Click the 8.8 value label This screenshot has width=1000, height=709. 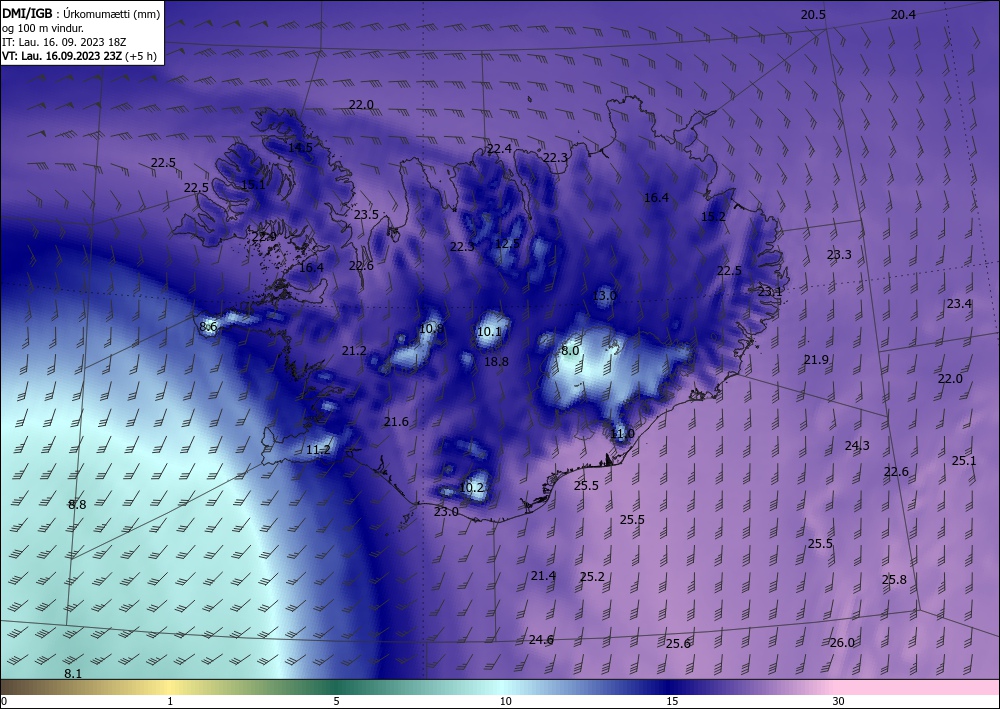pos(77,504)
